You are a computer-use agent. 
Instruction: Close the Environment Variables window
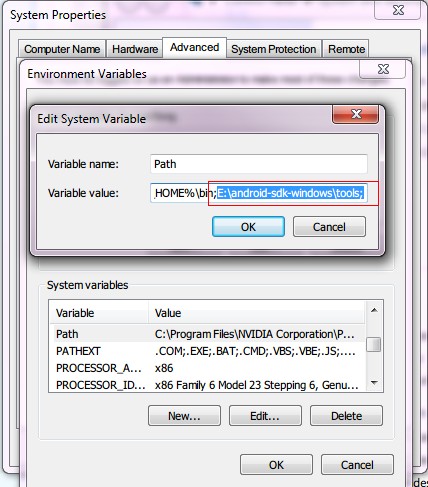[x=383, y=69]
